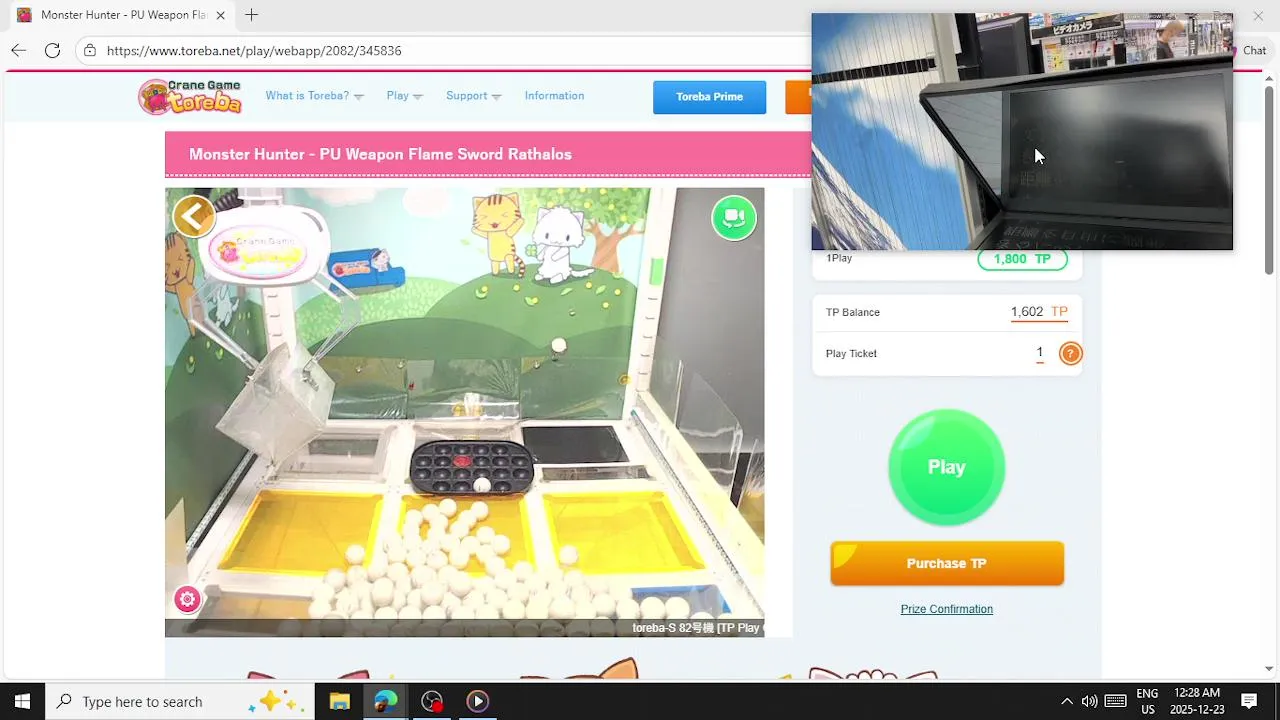Reload the page with the refresh icon

pyautogui.click(x=52, y=50)
